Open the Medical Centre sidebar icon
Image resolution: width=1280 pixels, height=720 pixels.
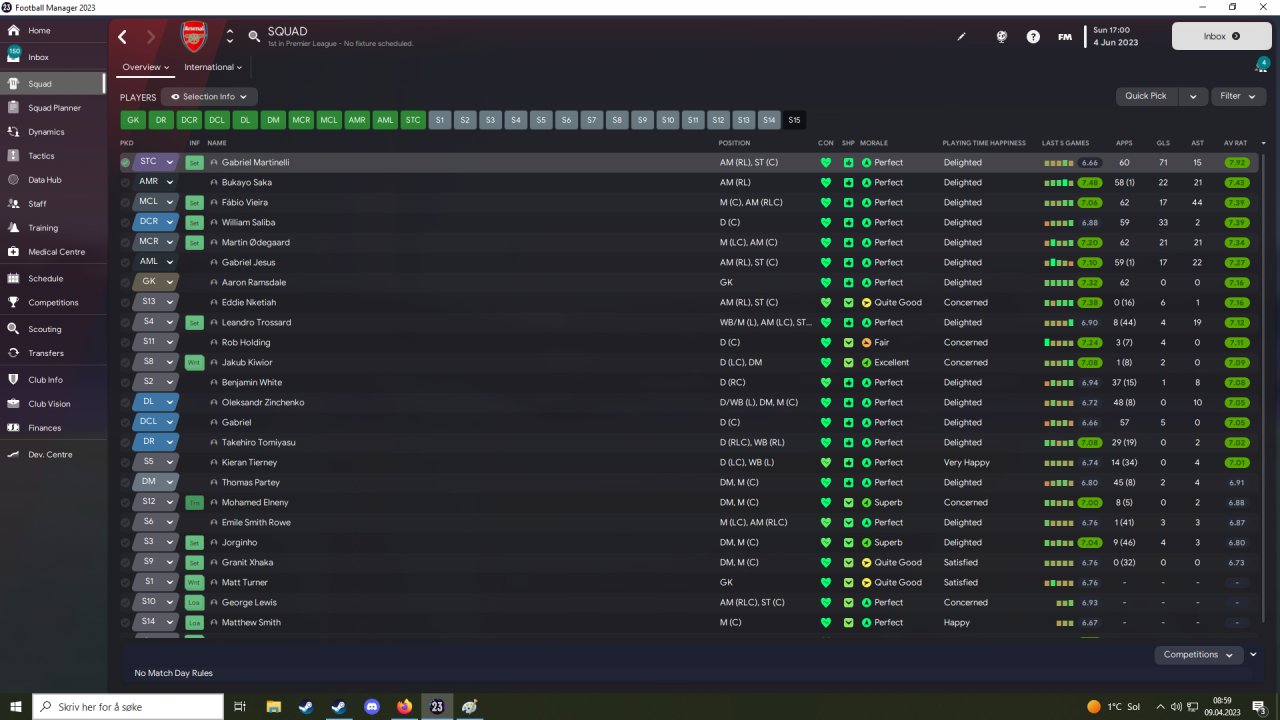(13, 252)
